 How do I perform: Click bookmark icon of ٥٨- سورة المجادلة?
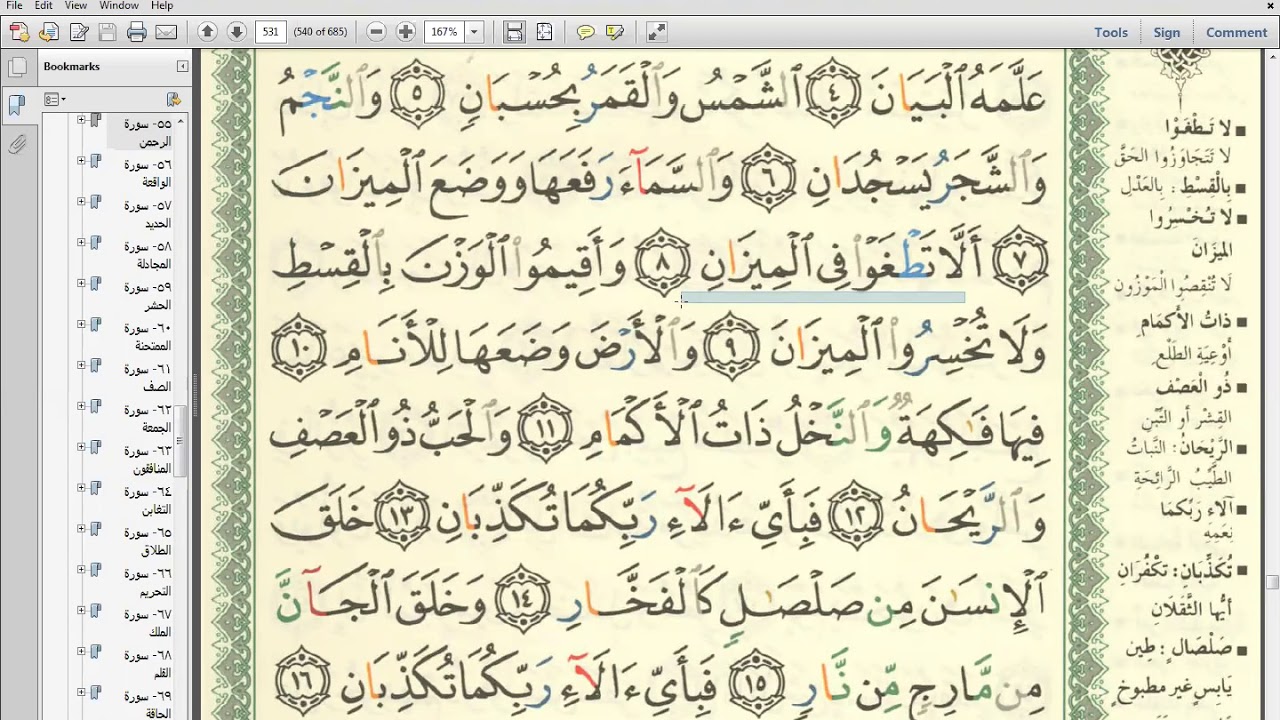tap(96, 243)
